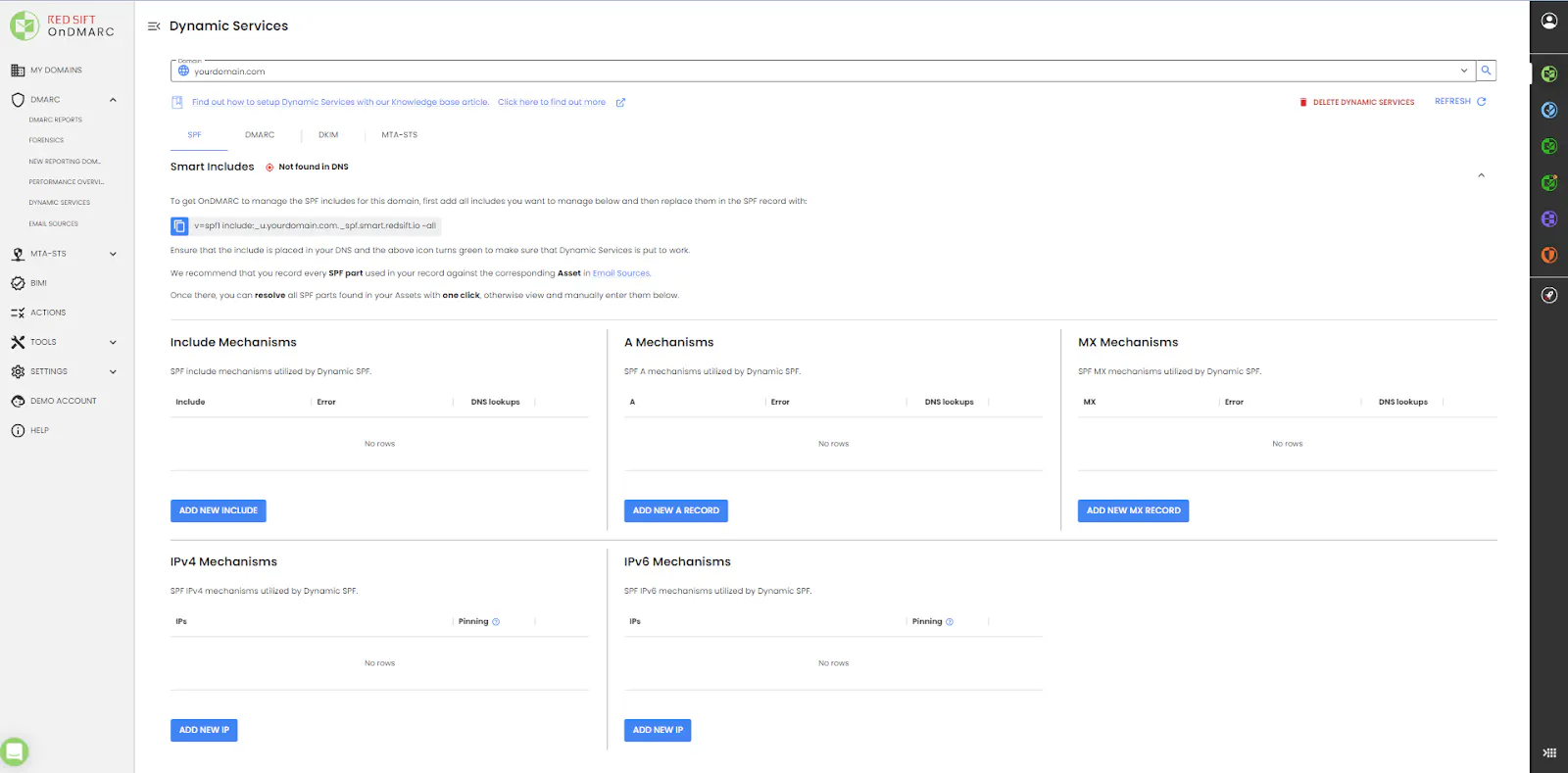Collapse the DMARC sidebar section
This screenshot has width=1568, height=773.
pos(113,100)
